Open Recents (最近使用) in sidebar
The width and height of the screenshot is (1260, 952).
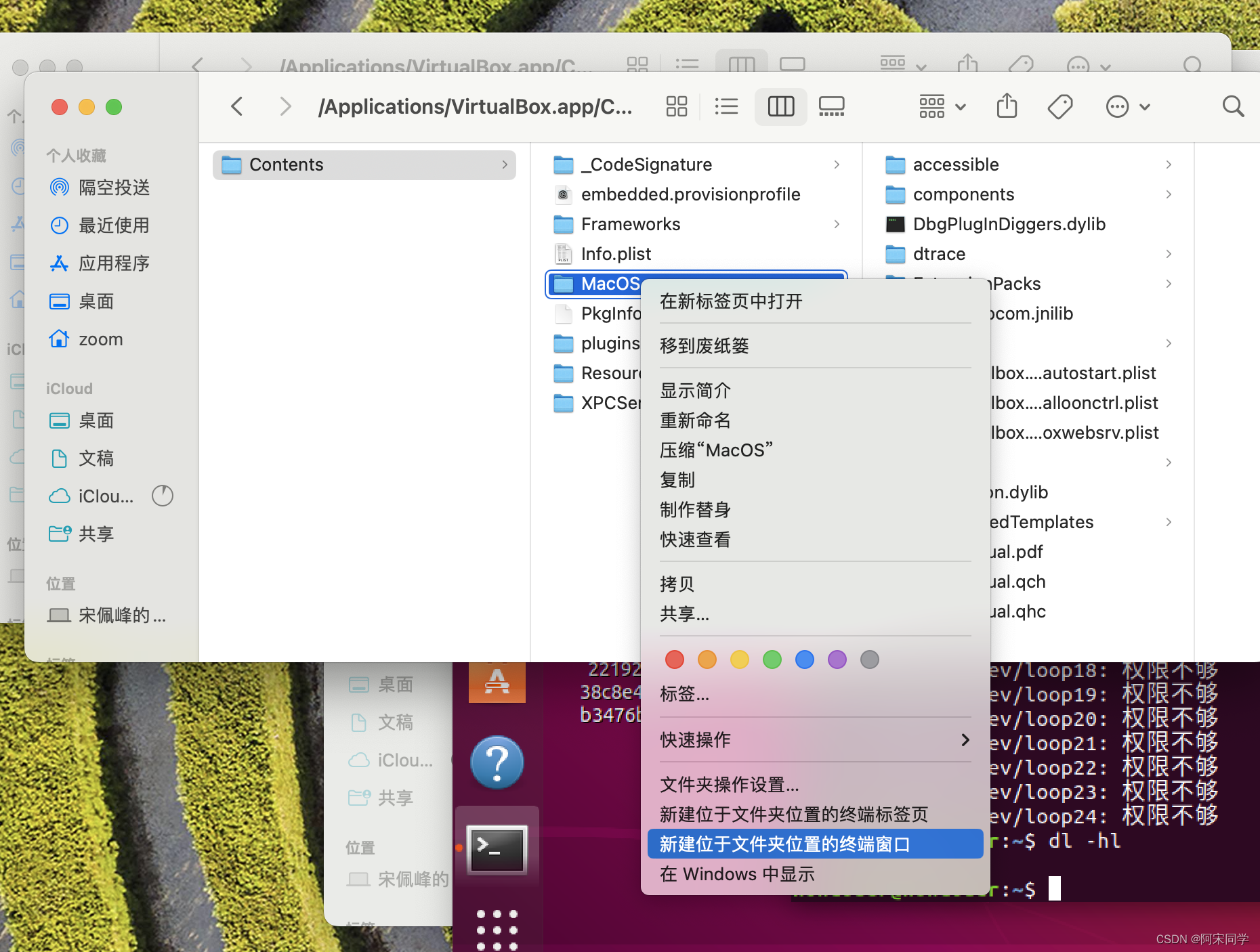[100, 225]
